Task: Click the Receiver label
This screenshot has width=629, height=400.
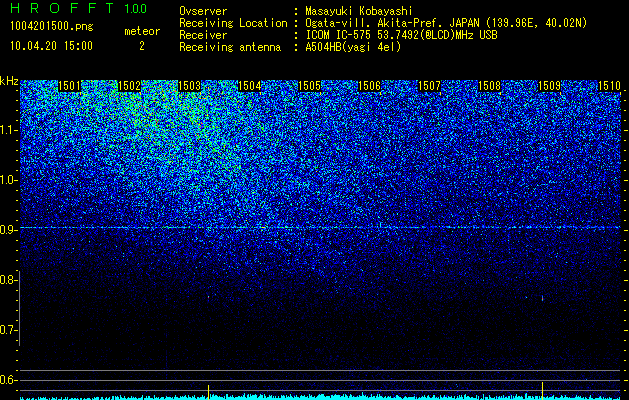Action: point(203,35)
